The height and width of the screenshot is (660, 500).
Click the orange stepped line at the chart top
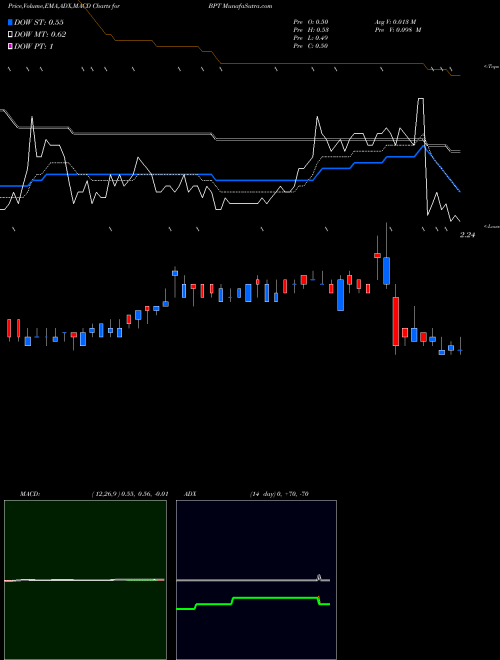click(x=320, y=64)
